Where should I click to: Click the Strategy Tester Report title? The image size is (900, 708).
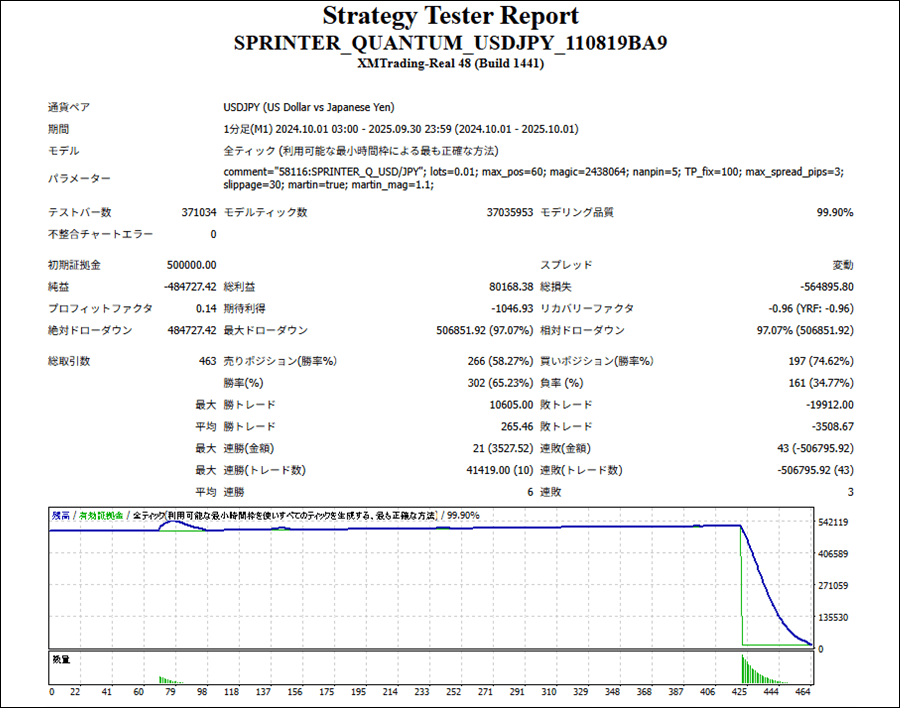(450, 17)
